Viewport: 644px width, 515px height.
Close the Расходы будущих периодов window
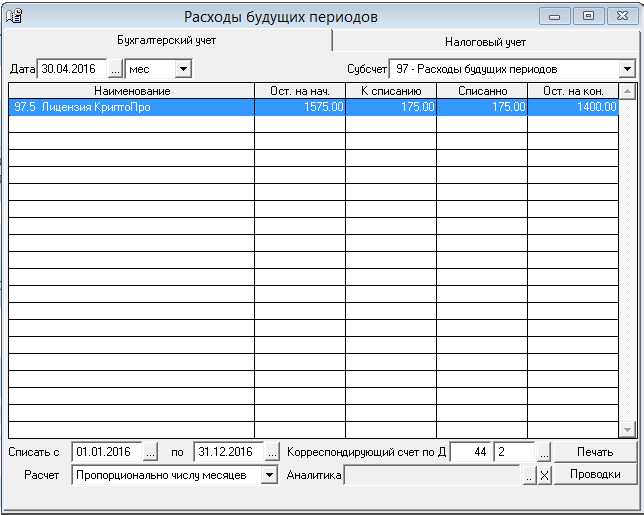point(623,16)
